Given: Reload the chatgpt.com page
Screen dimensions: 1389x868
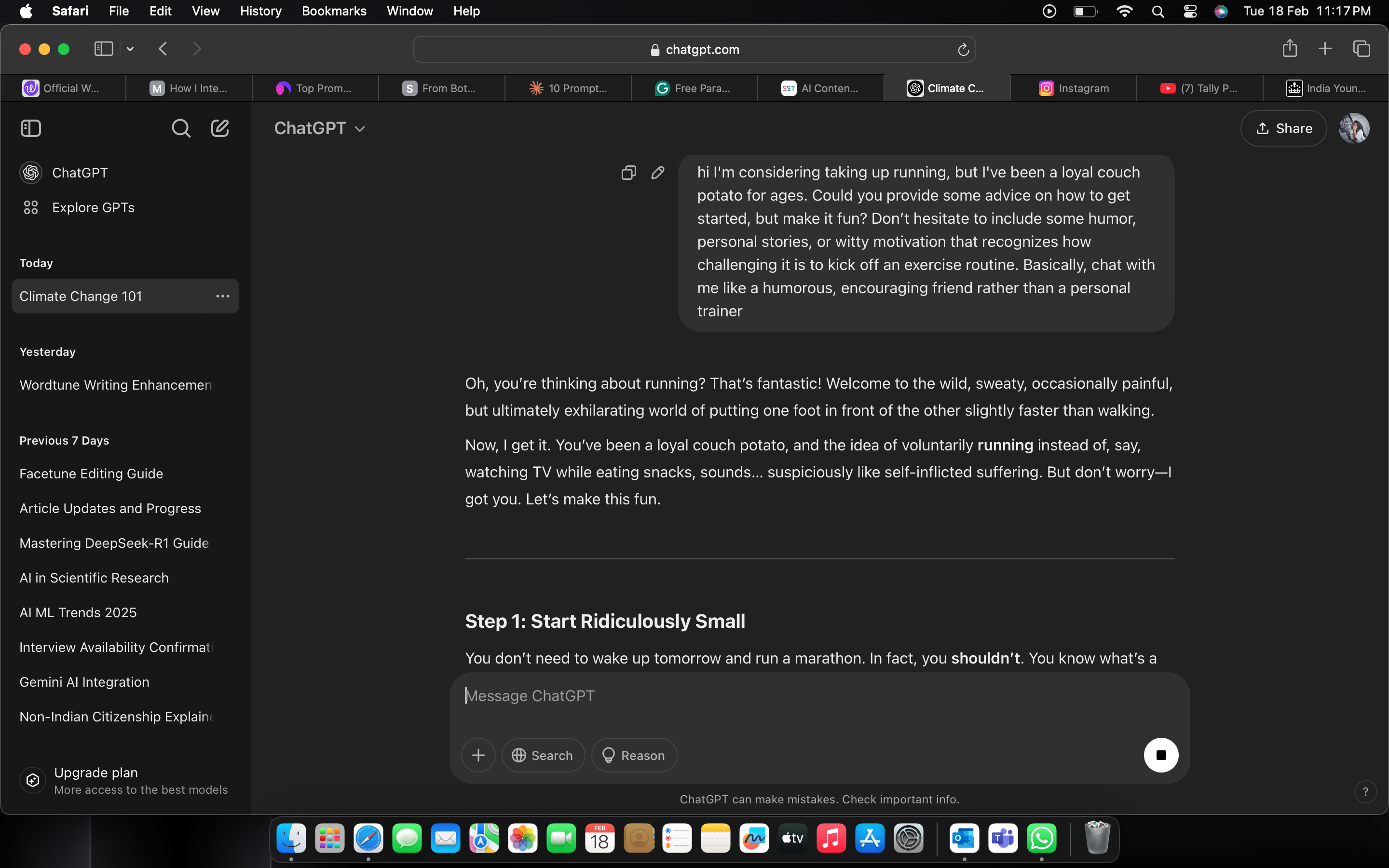Looking at the screenshot, I should (963, 50).
